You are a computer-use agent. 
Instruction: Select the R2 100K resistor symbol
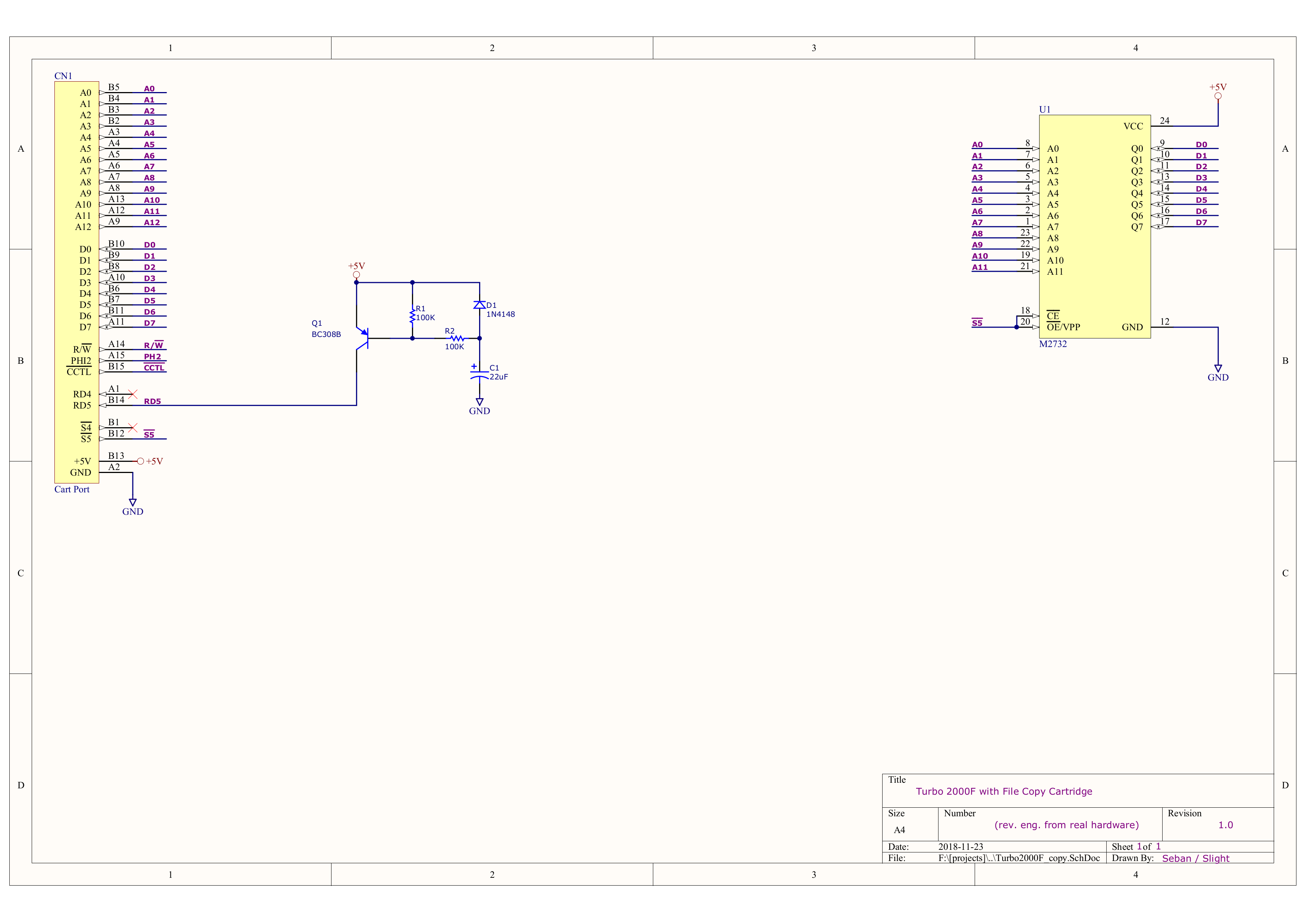tap(457, 338)
